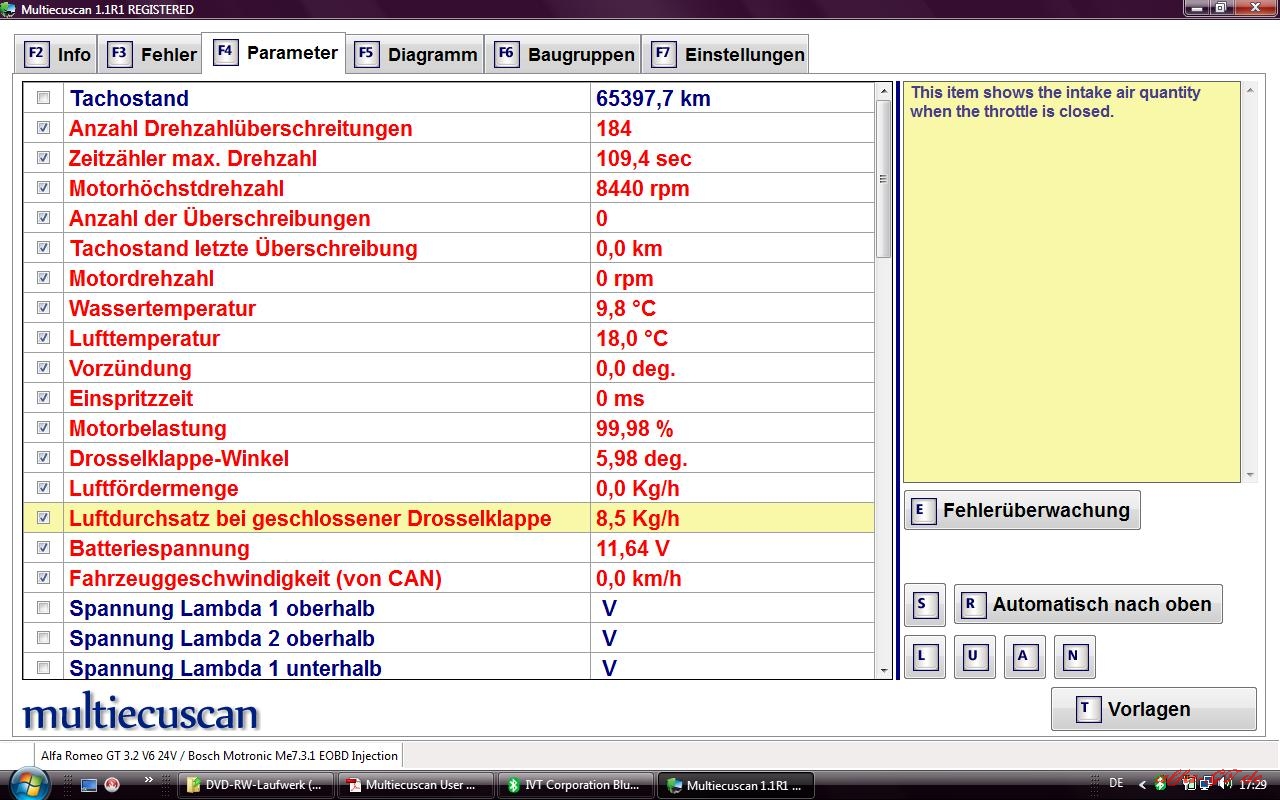
Task: Open the DVD-RW-Laufwerk taskbar item
Action: point(256,785)
